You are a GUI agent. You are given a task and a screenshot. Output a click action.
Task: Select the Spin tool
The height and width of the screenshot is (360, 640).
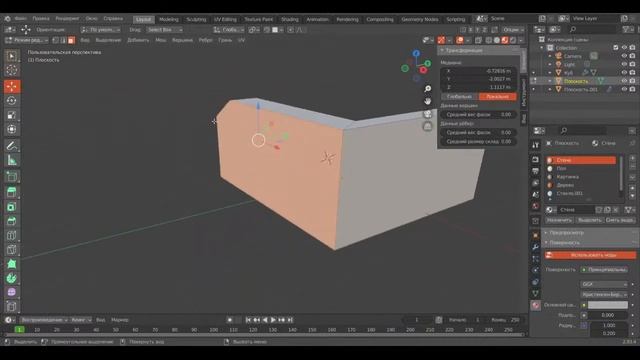(x=11, y=278)
